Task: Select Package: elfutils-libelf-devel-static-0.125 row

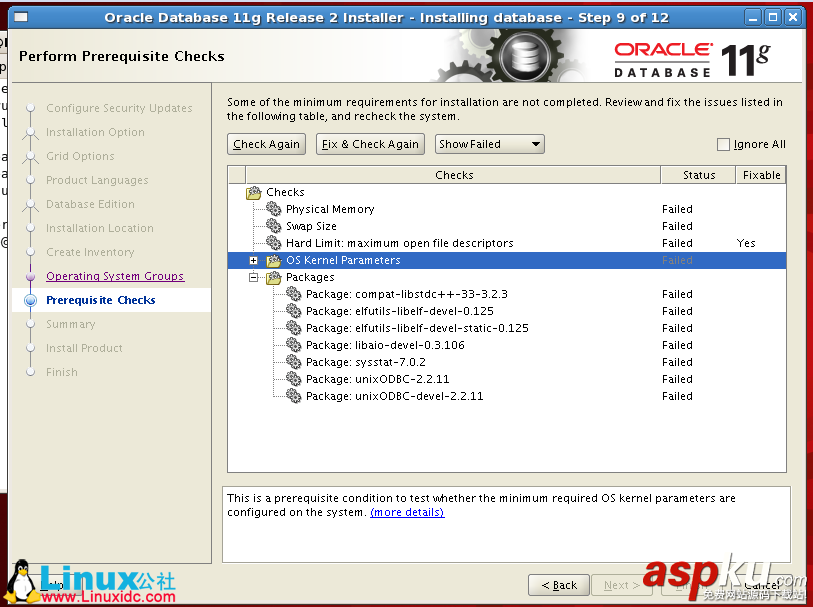Action: 507,328
